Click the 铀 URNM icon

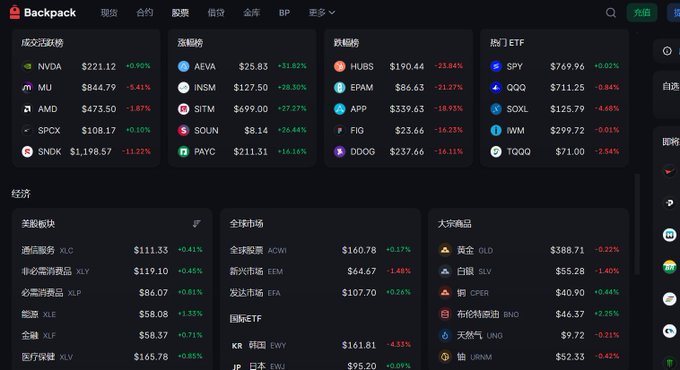[445, 357]
